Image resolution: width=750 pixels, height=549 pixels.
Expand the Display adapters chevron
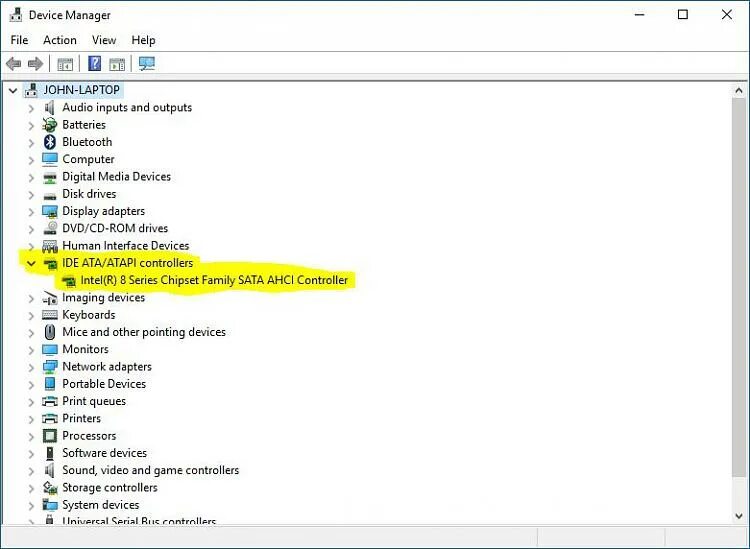coord(31,212)
